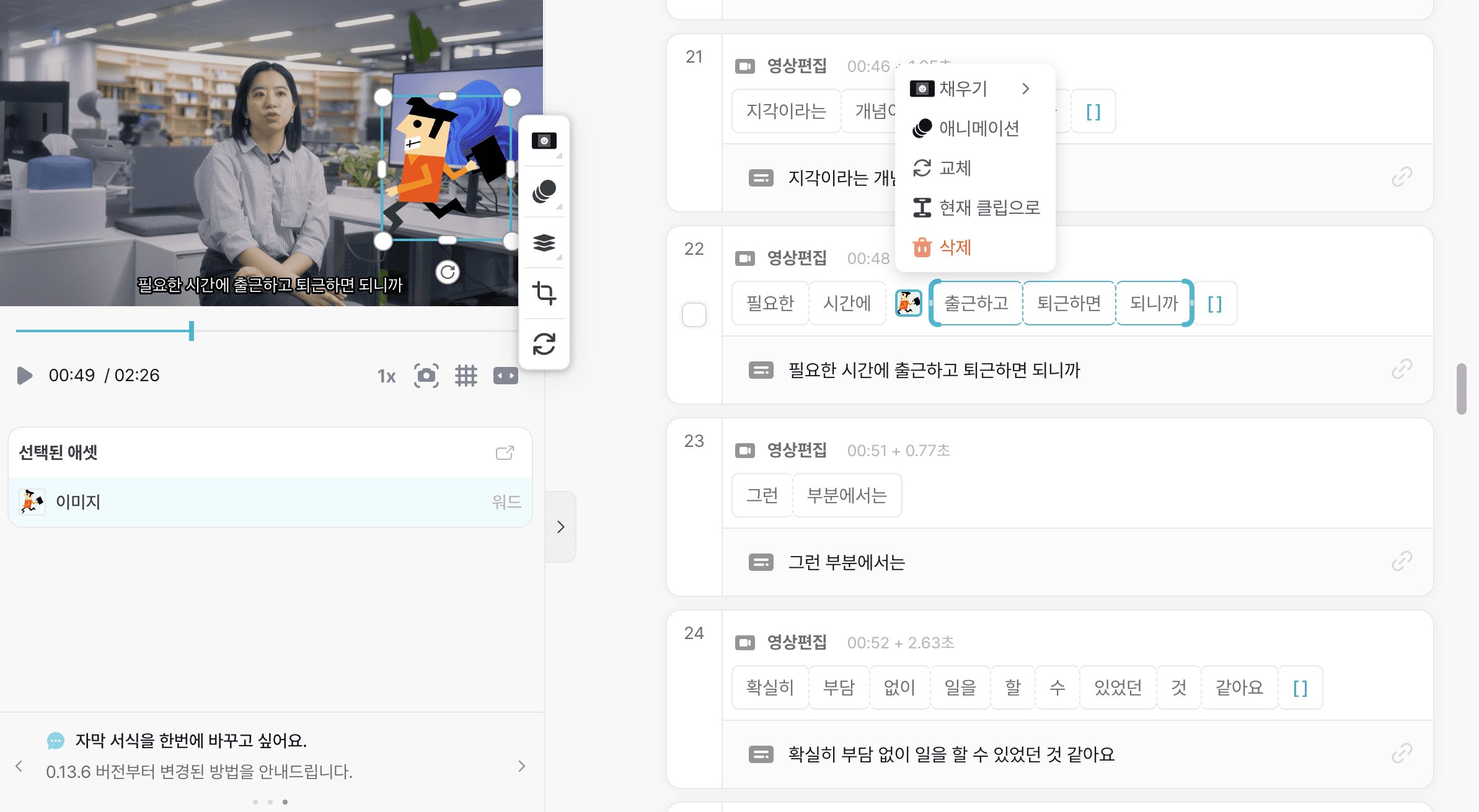Click the layers stack icon
This screenshot has width=1479, height=812.
tap(544, 242)
